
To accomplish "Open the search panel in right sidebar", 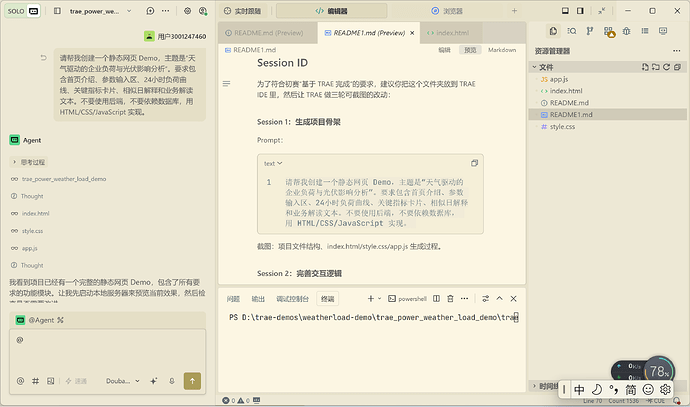I will pyautogui.click(x=572, y=31).
